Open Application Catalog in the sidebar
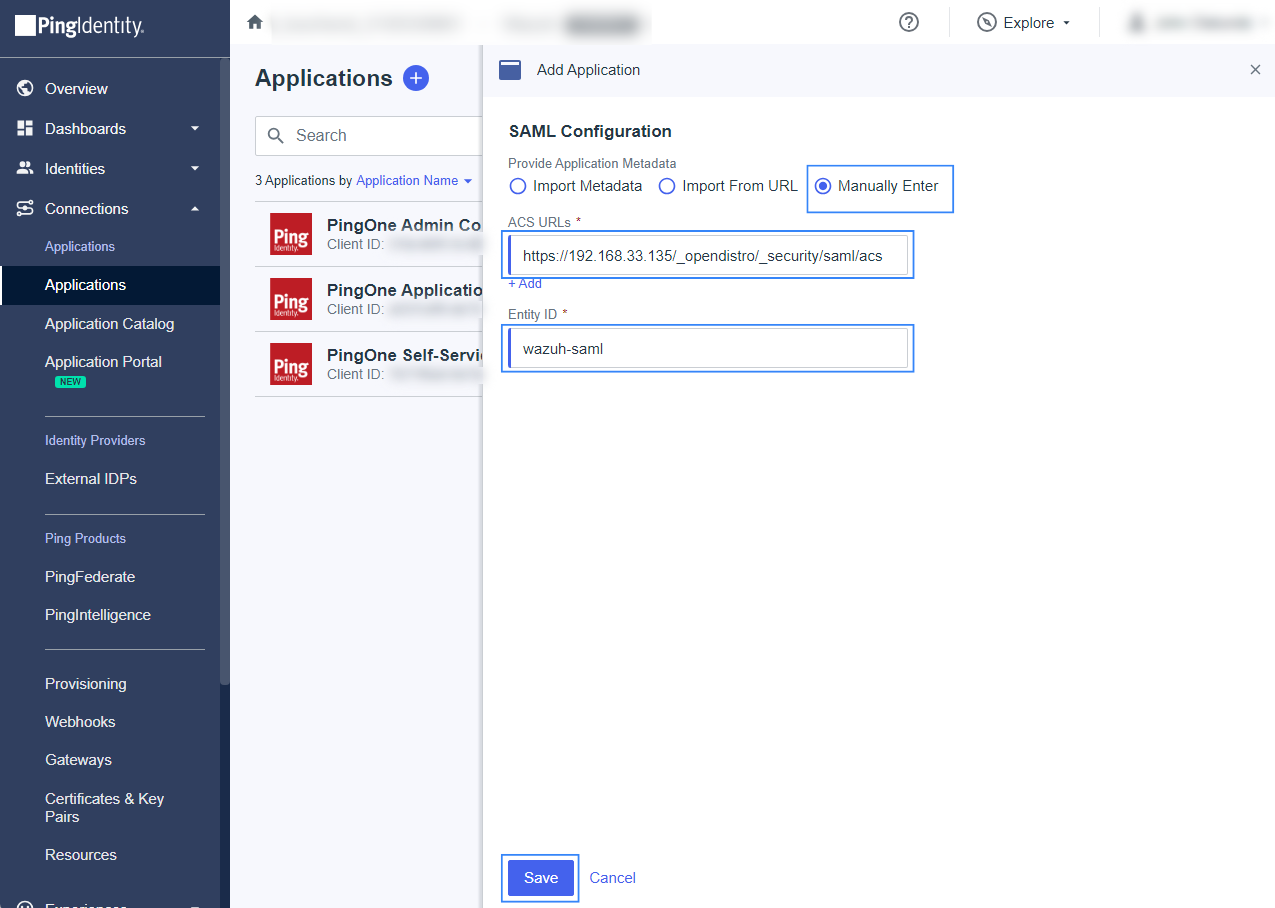The width and height of the screenshot is (1275, 908). click(109, 324)
